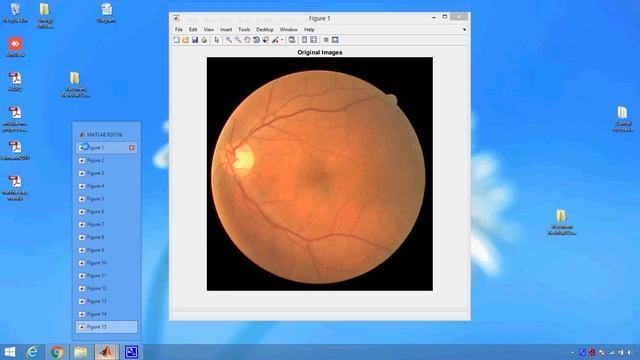The height and width of the screenshot is (360, 640).
Task: Select Figure 6 in the taskbar window list
Action: 107,211
